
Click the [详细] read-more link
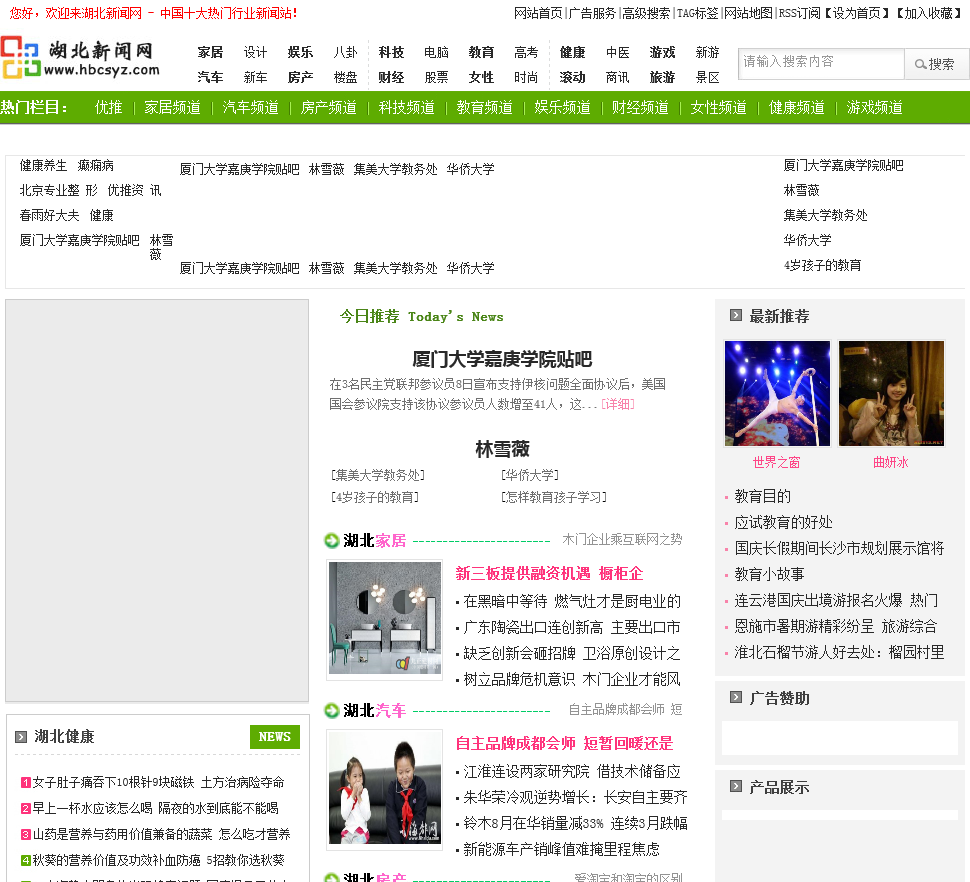pyautogui.click(x=617, y=404)
